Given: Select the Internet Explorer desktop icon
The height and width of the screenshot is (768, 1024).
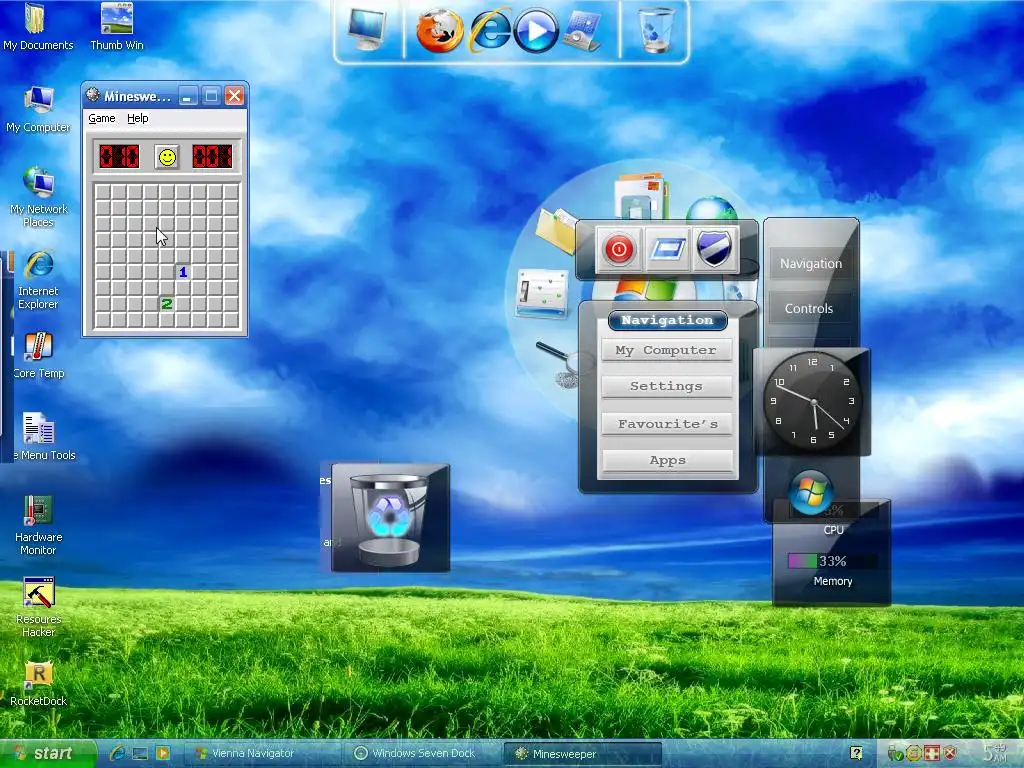Looking at the screenshot, I should tap(38, 279).
